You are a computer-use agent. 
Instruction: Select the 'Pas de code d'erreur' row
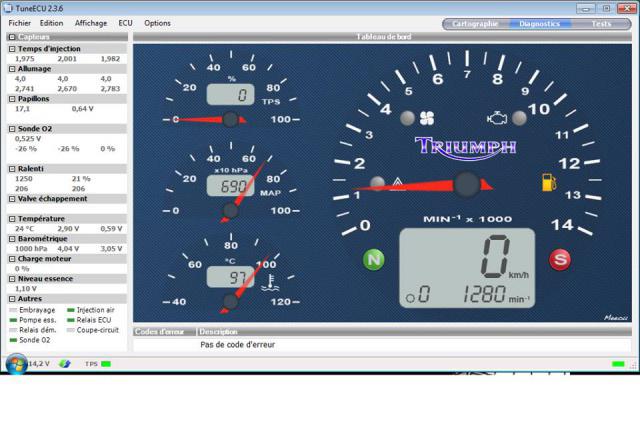click(382, 345)
